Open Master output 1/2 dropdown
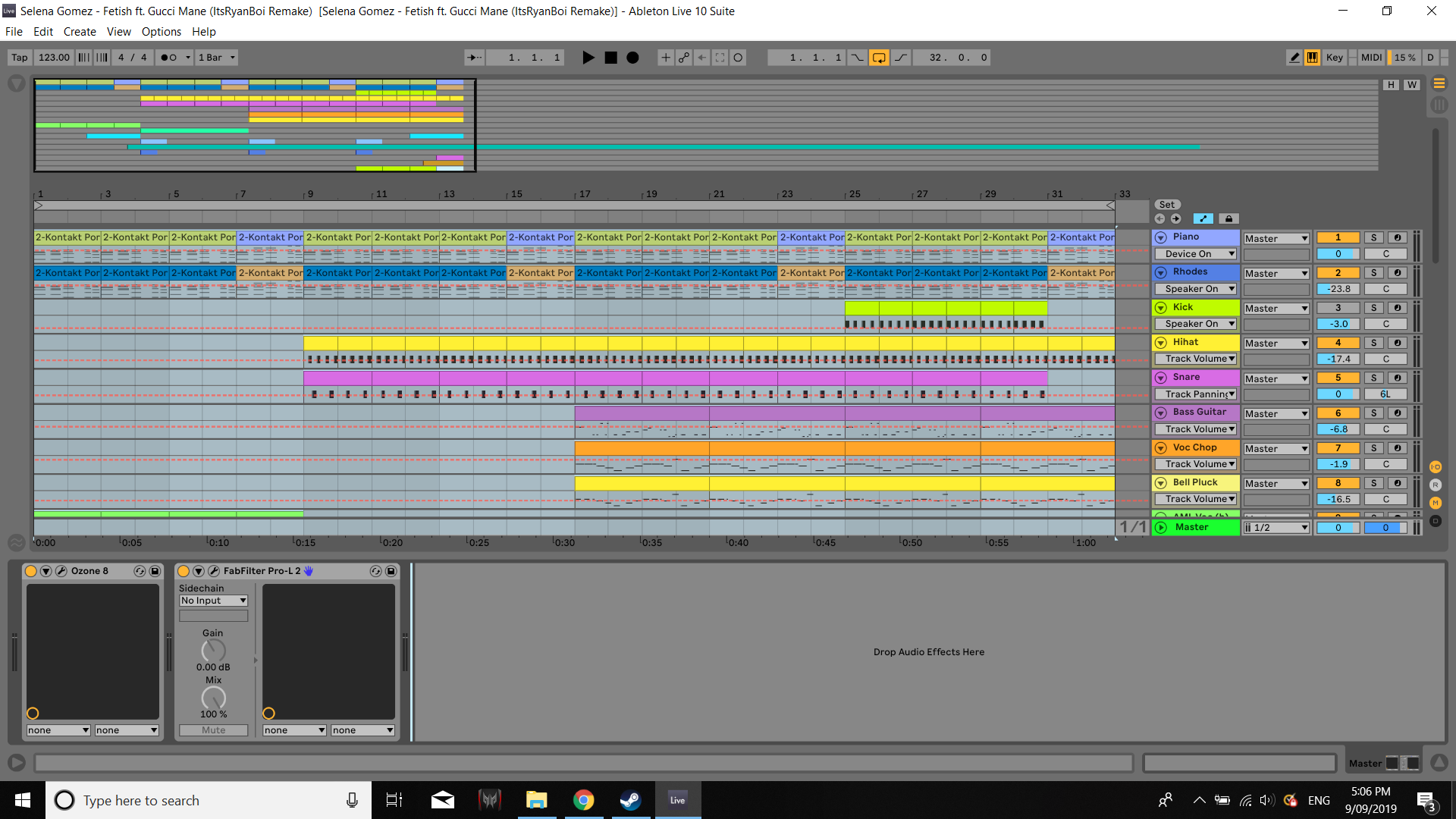Image resolution: width=1456 pixels, height=819 pixels. (1276, 528)
